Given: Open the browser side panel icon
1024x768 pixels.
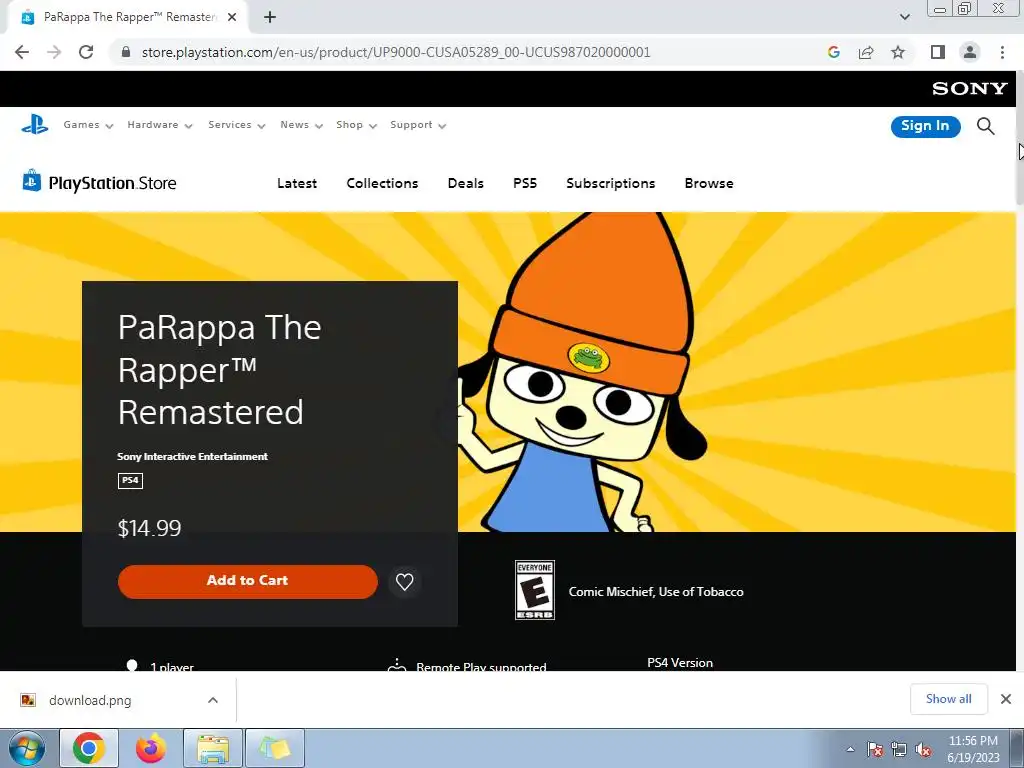Looking at the screenshot, I should [937, 52].
